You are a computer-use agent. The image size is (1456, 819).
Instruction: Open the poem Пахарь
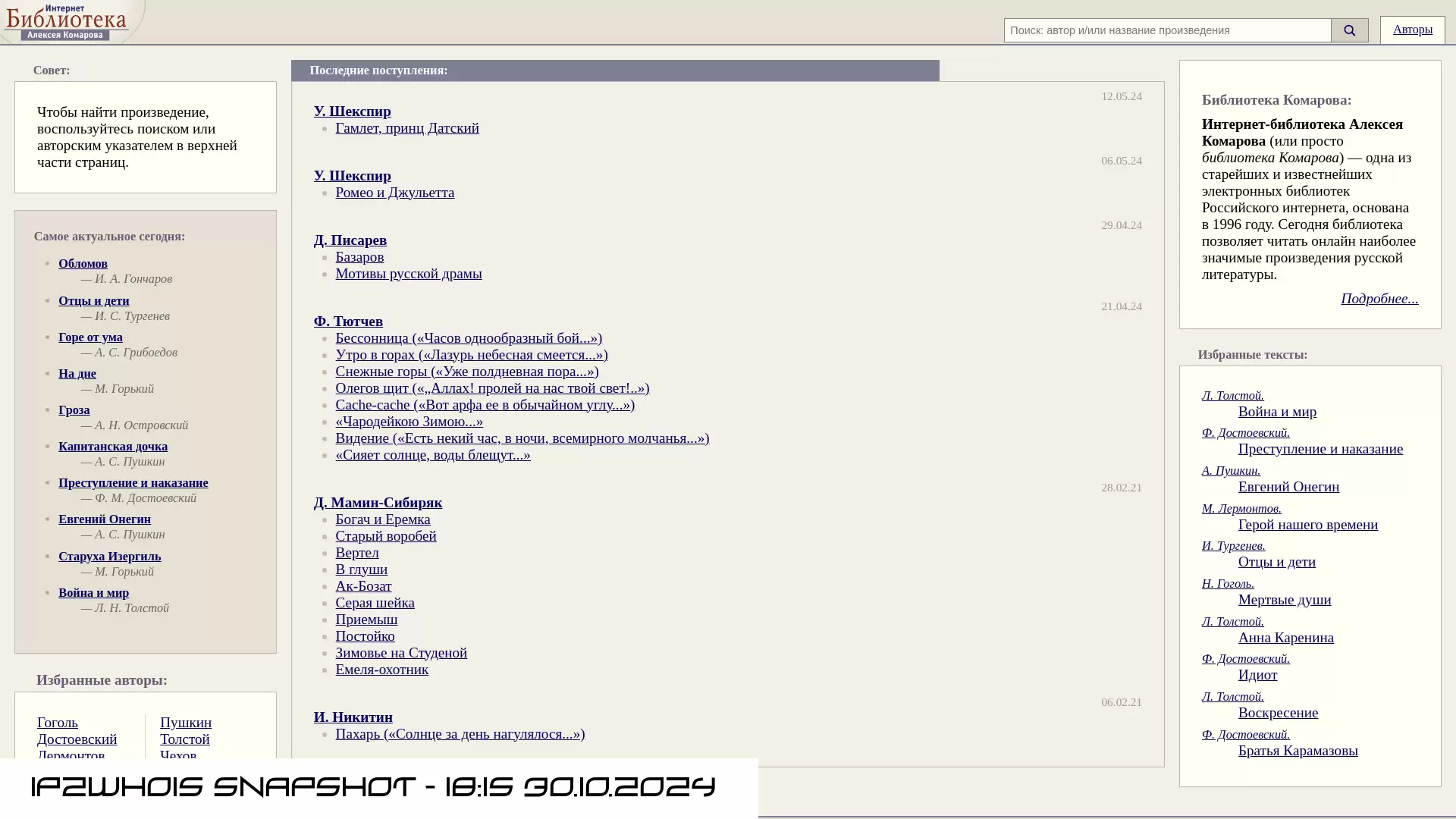(460, 734)
